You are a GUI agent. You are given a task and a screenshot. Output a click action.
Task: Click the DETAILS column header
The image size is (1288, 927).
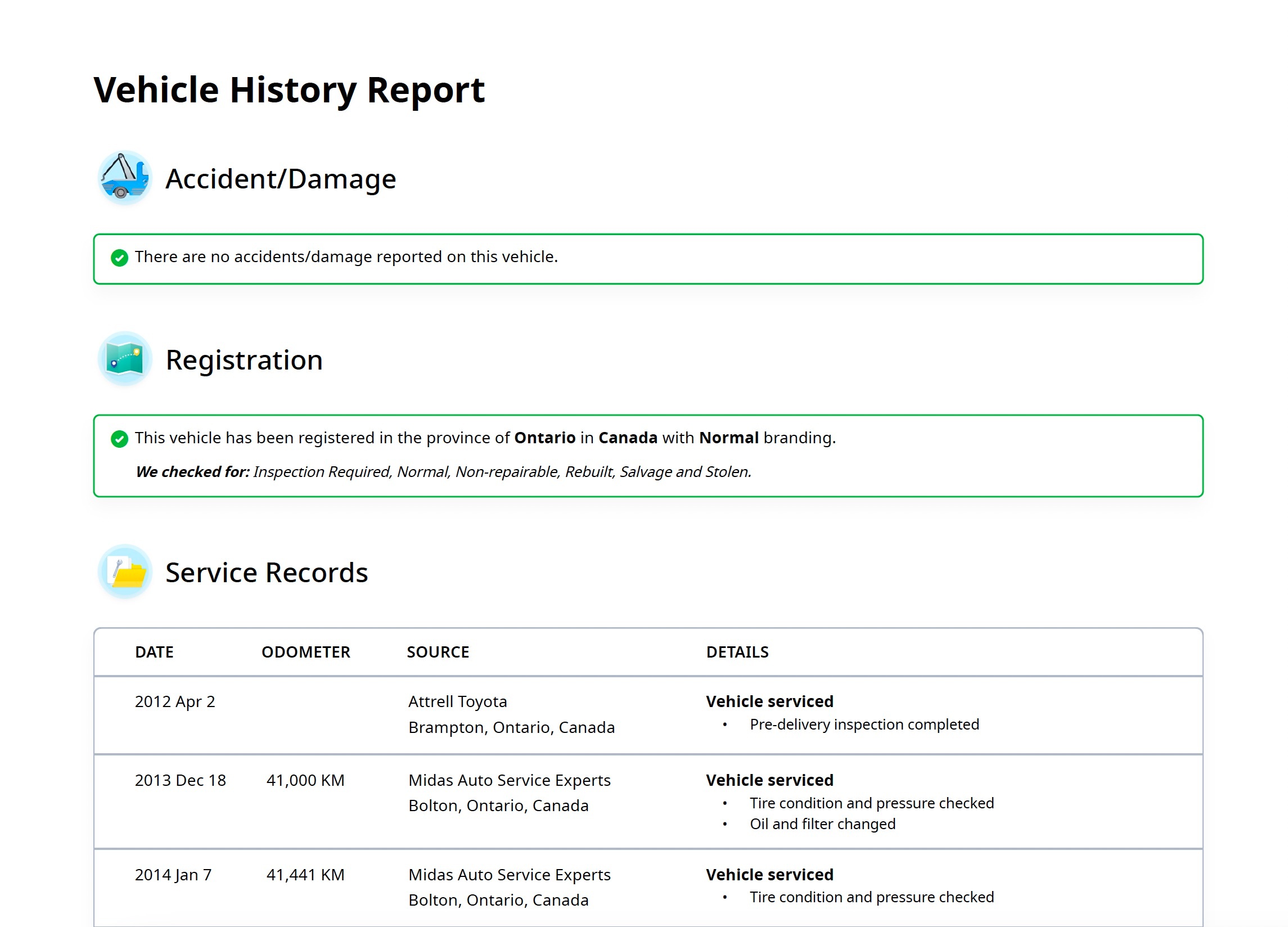pyautogui.click(x=737, y=652)
